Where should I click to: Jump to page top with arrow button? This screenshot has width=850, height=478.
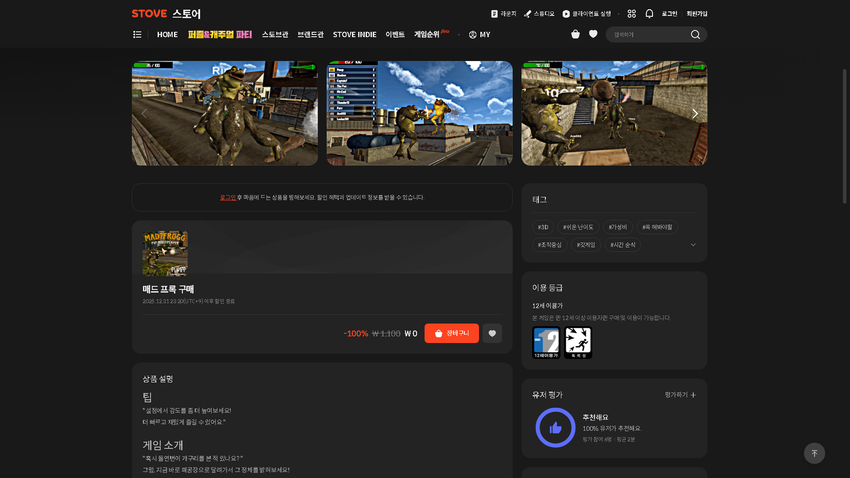(814, 453)
